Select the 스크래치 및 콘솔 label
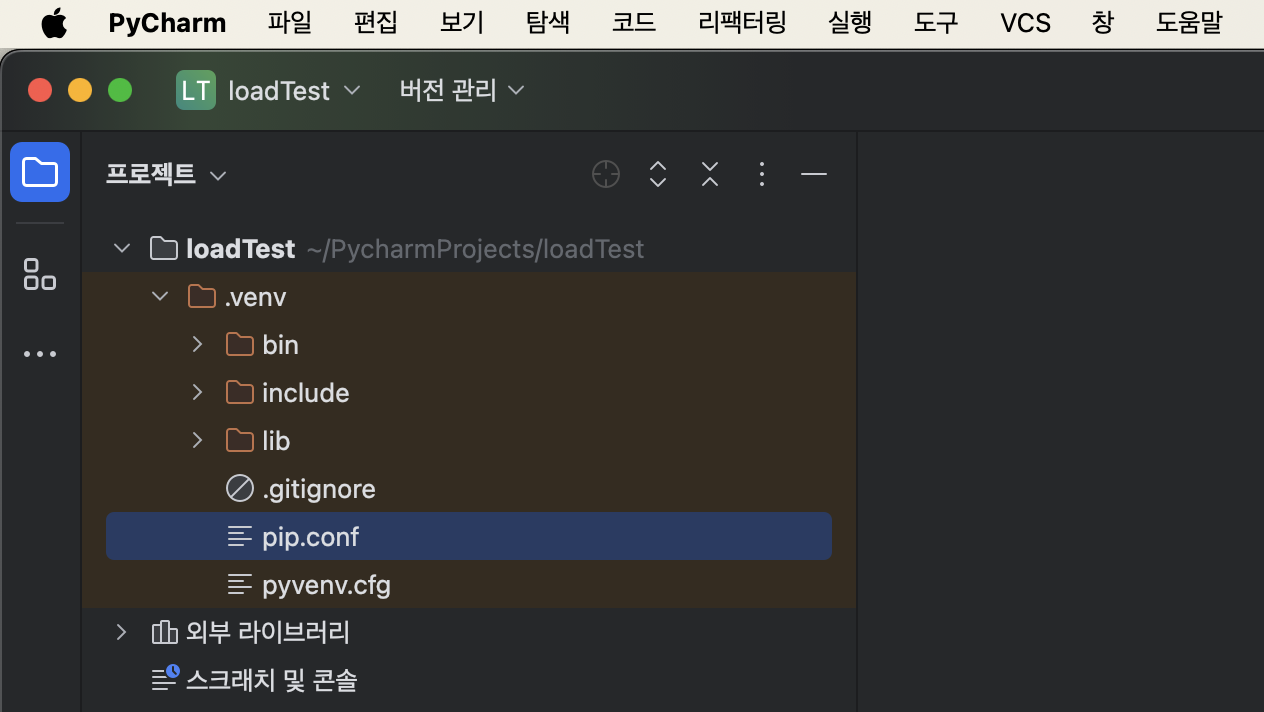 pyautogui.click(x=271, y=680)
